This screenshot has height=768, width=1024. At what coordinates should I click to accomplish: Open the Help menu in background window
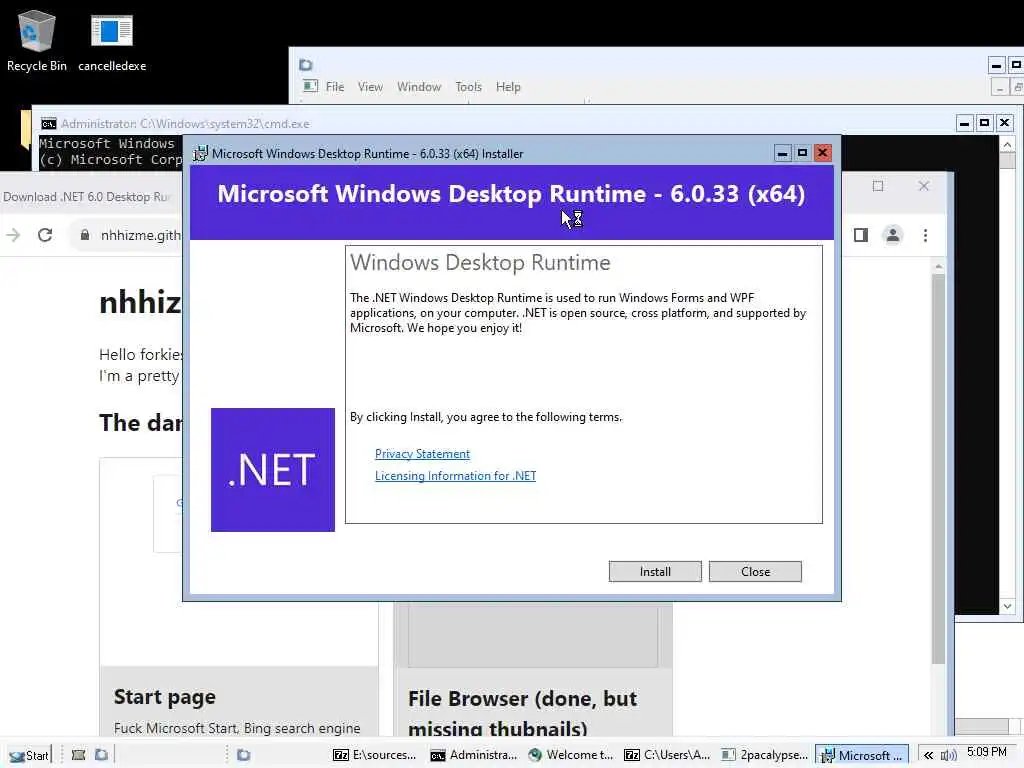(507, 87)
